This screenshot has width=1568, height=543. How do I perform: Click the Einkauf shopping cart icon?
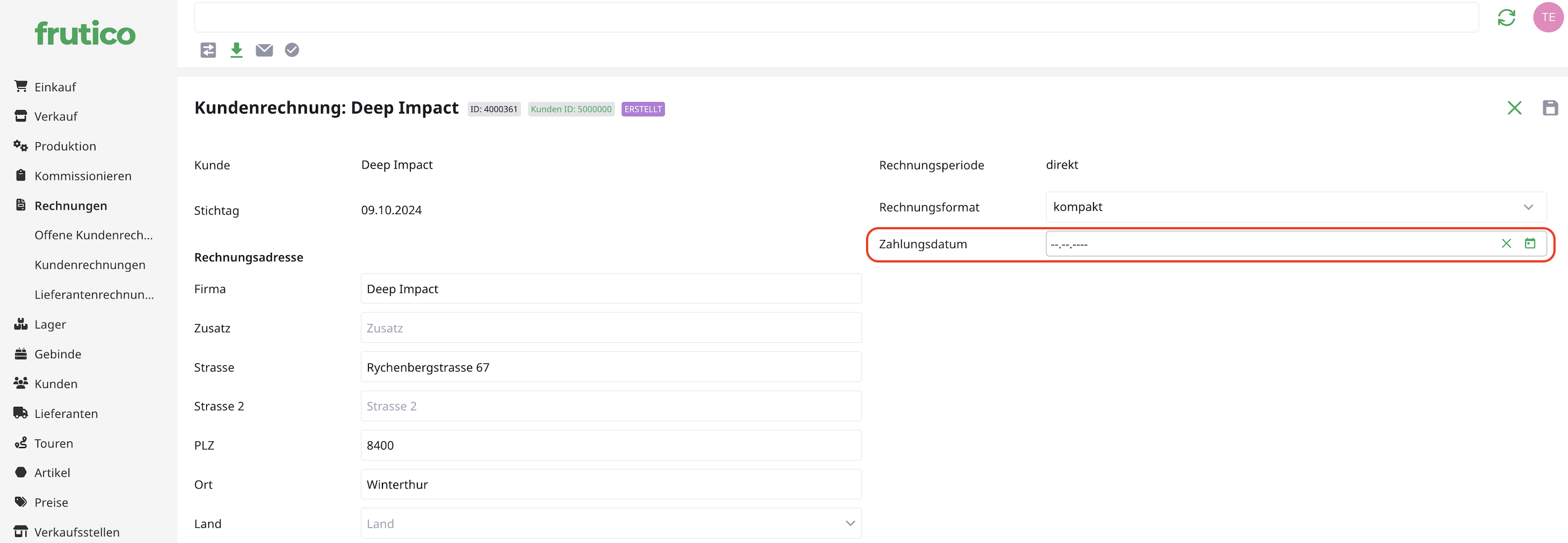21,87
